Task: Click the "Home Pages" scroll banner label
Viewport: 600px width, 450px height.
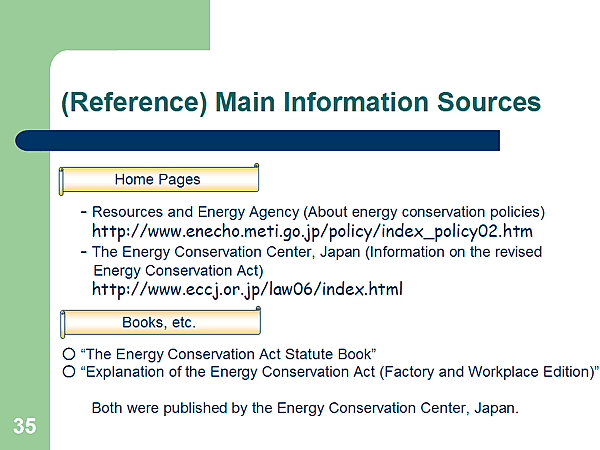Action: [x=157, y=180]
